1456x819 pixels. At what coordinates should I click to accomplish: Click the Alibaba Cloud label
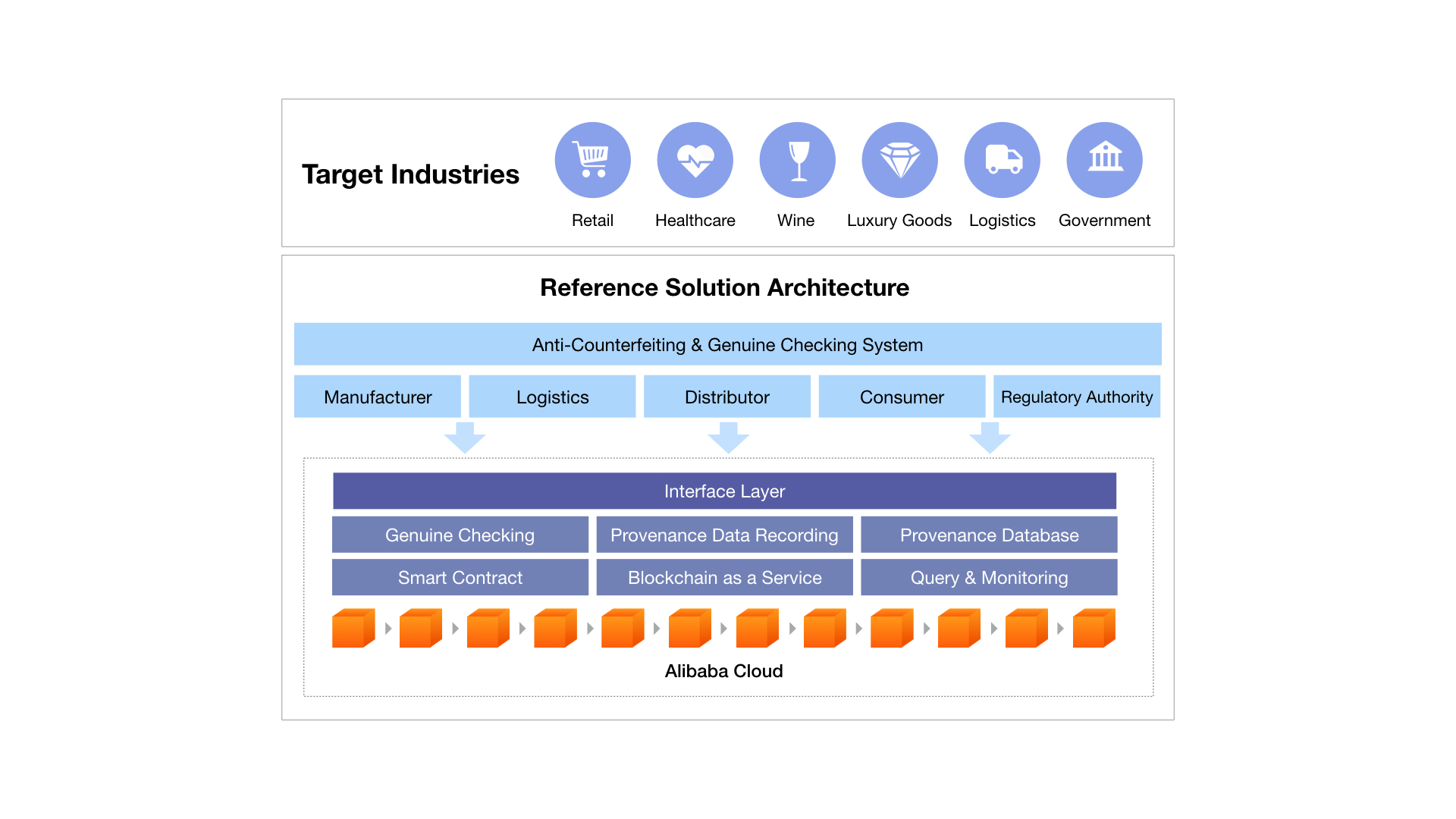click(723, 671)
